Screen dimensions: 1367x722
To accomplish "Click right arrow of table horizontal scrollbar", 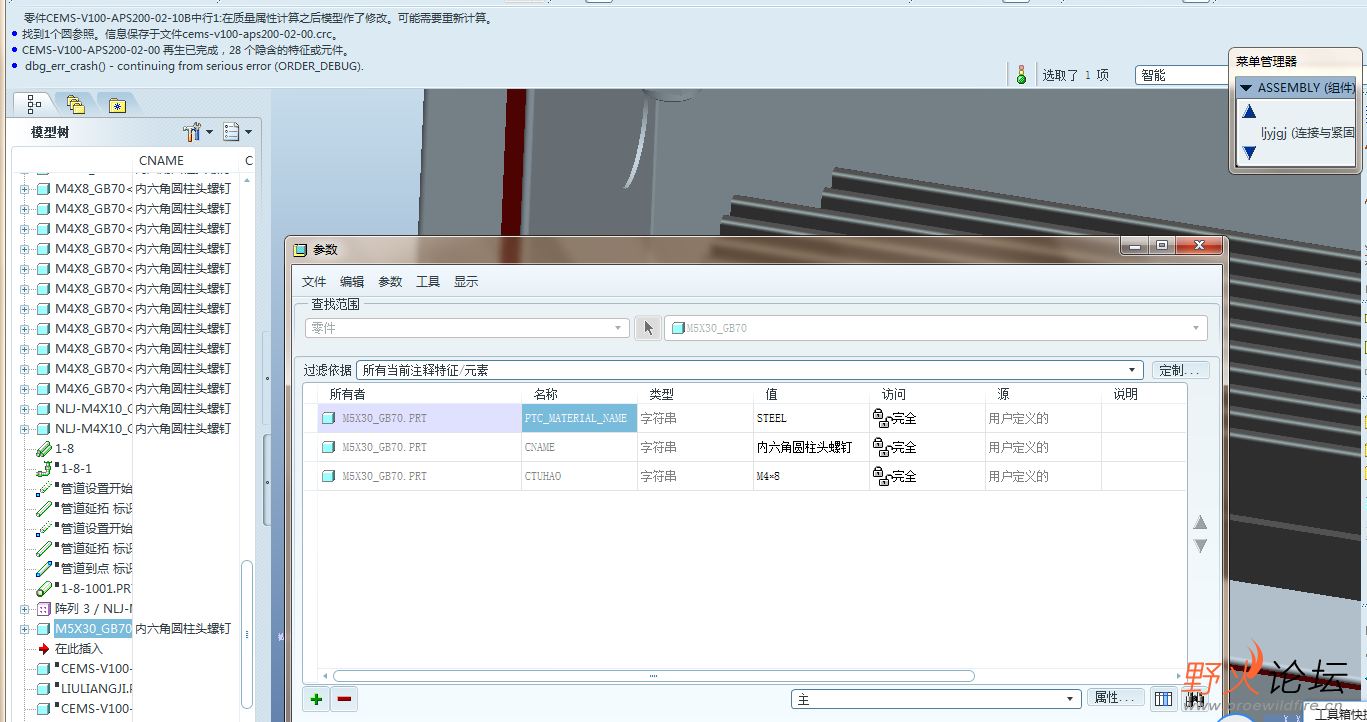I will [1180, 676].
